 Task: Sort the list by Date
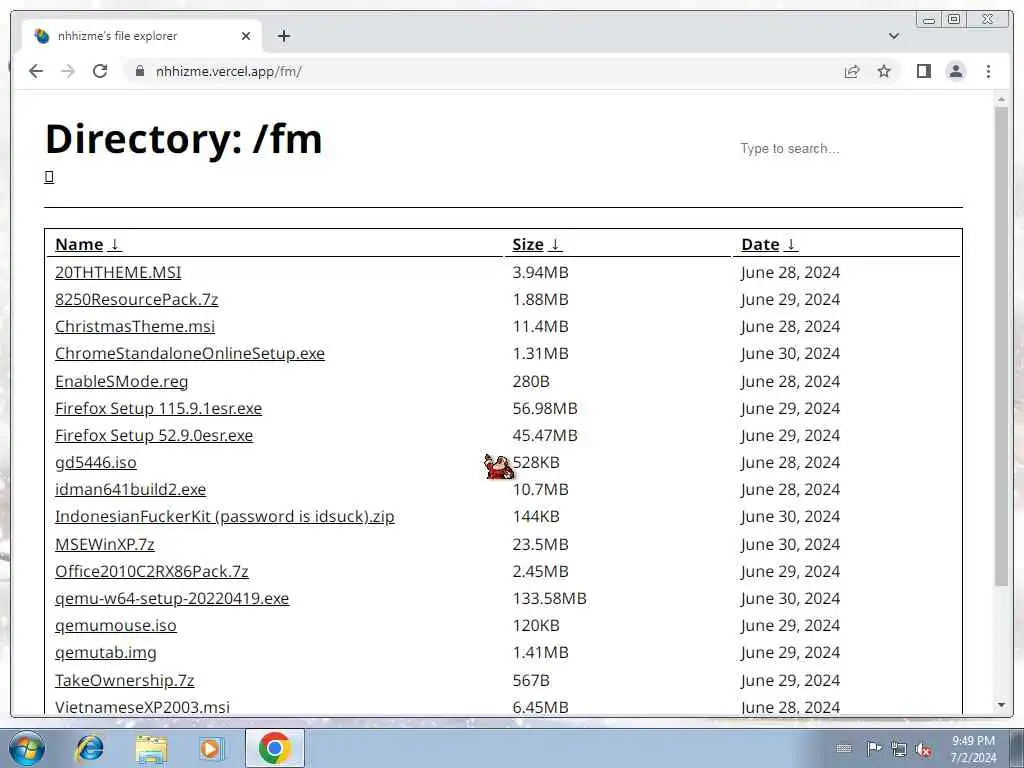coord(769,244)
